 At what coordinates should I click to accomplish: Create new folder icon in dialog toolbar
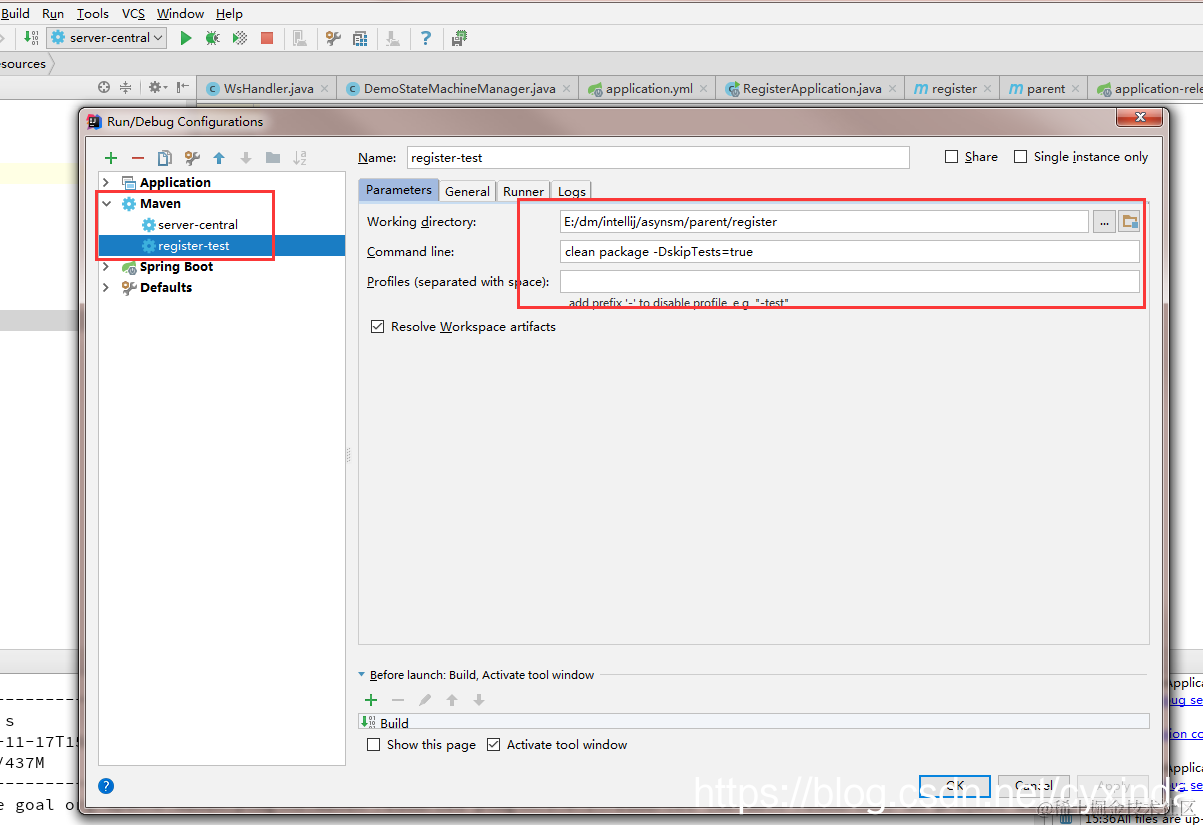click(x=273, y=158)
